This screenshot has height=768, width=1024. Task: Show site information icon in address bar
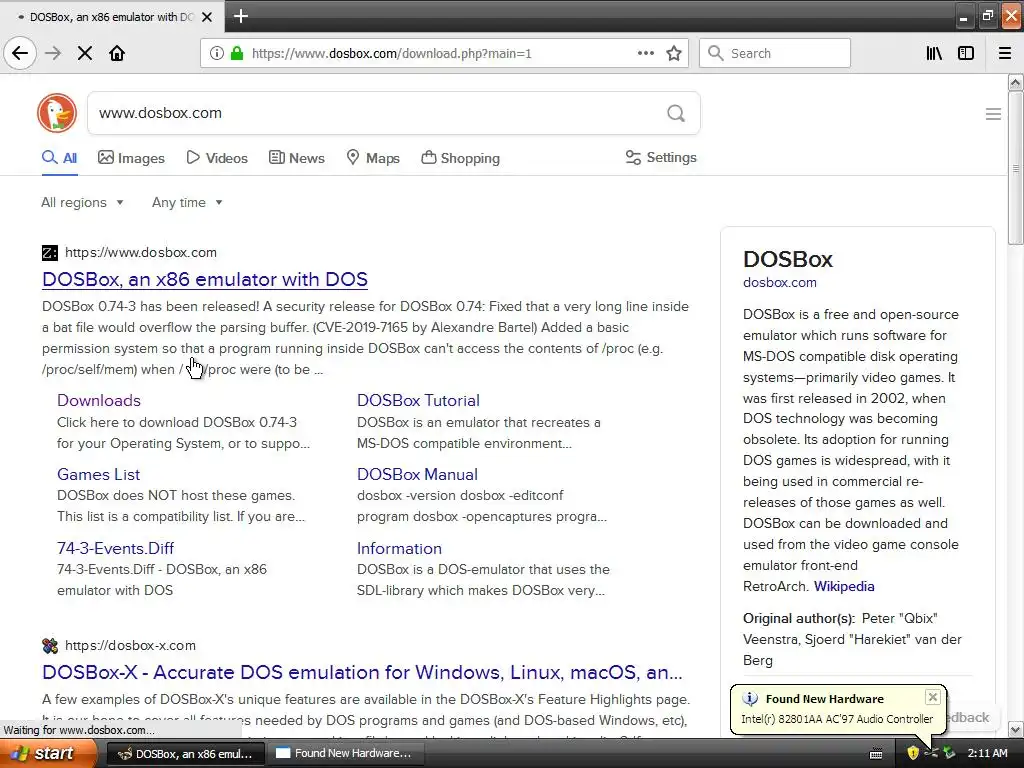tap(216, 53)
